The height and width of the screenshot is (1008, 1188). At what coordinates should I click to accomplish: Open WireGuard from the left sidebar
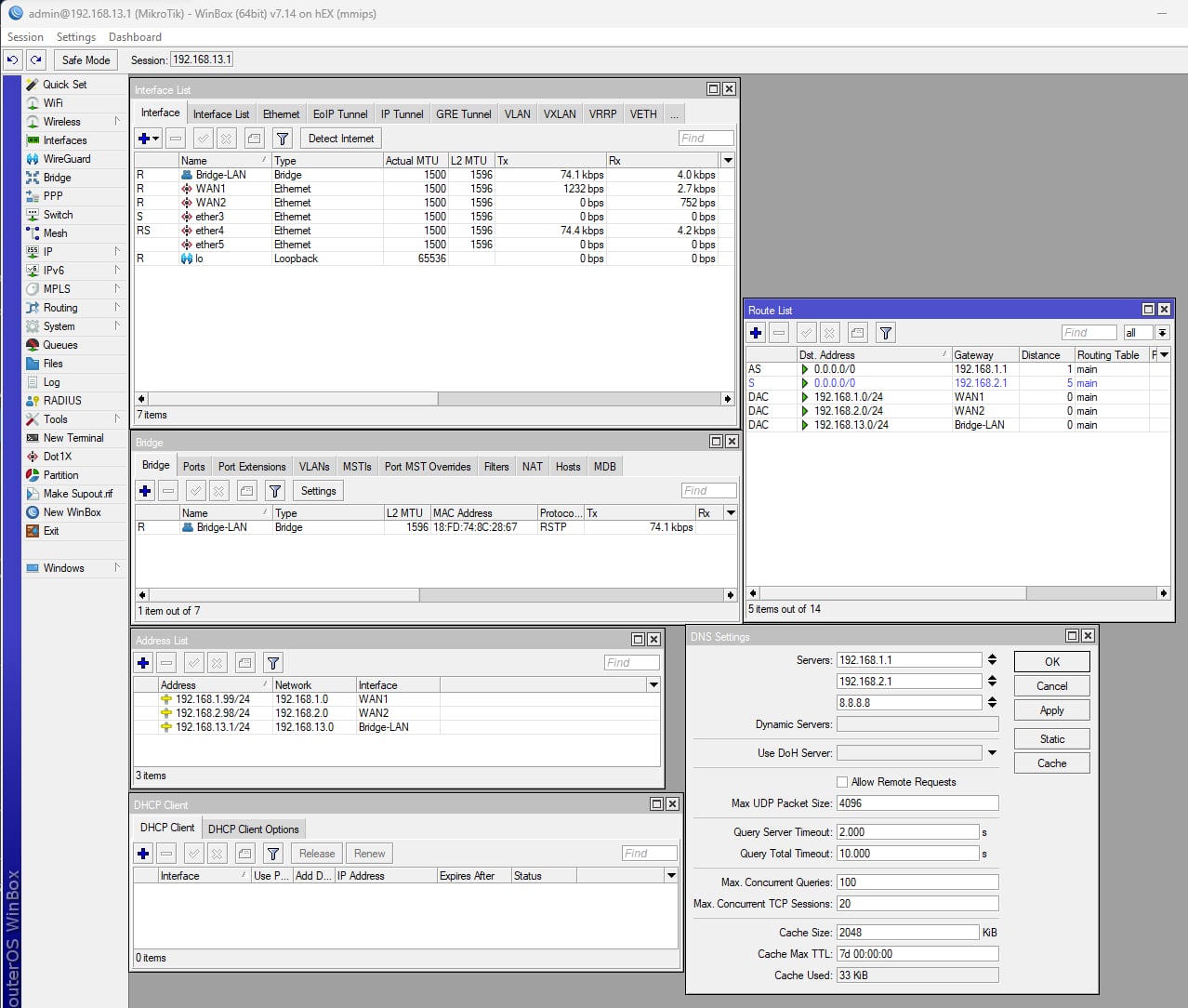click(x=66, y=159)
